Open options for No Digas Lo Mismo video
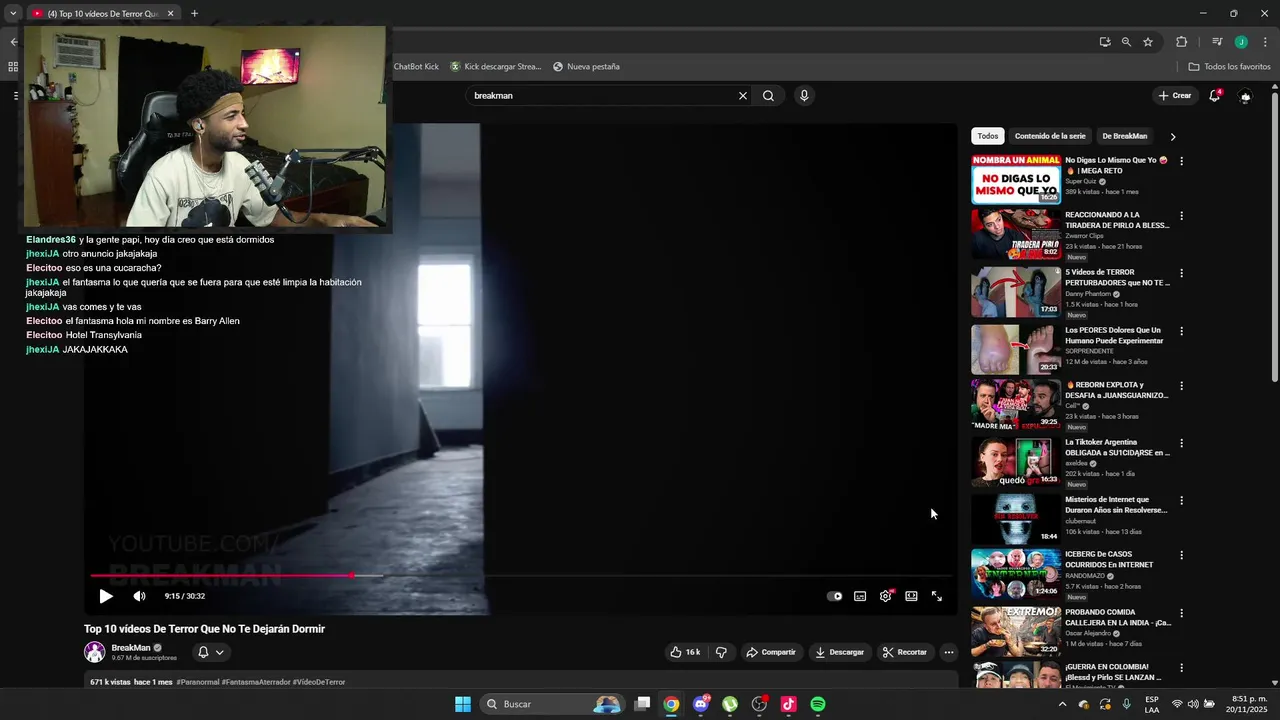 coord(1181,161)
